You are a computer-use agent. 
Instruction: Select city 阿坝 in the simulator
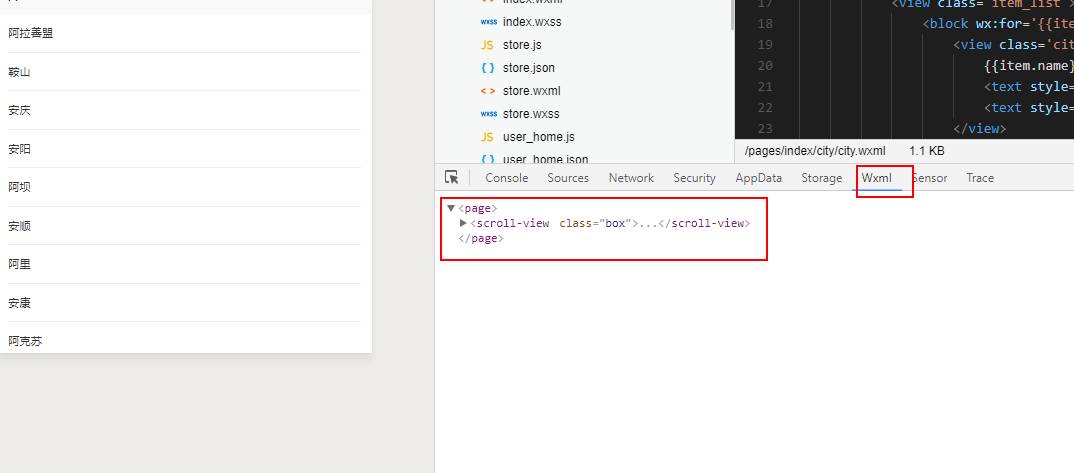19,187
